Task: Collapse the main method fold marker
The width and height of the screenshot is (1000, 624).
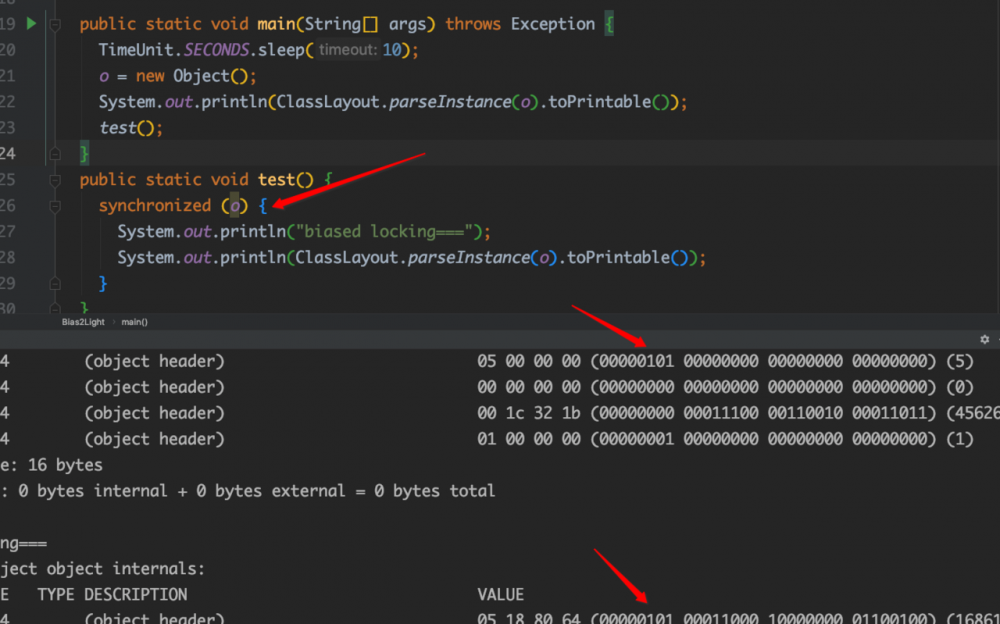Action: point(56,24)
